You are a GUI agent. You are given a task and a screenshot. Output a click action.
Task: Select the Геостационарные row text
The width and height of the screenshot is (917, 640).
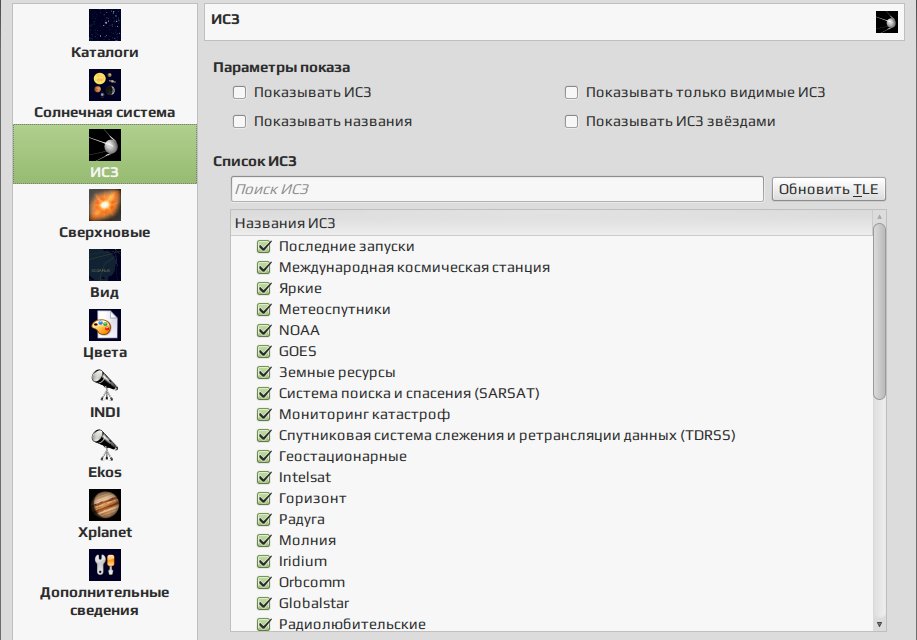pos(343,456)
